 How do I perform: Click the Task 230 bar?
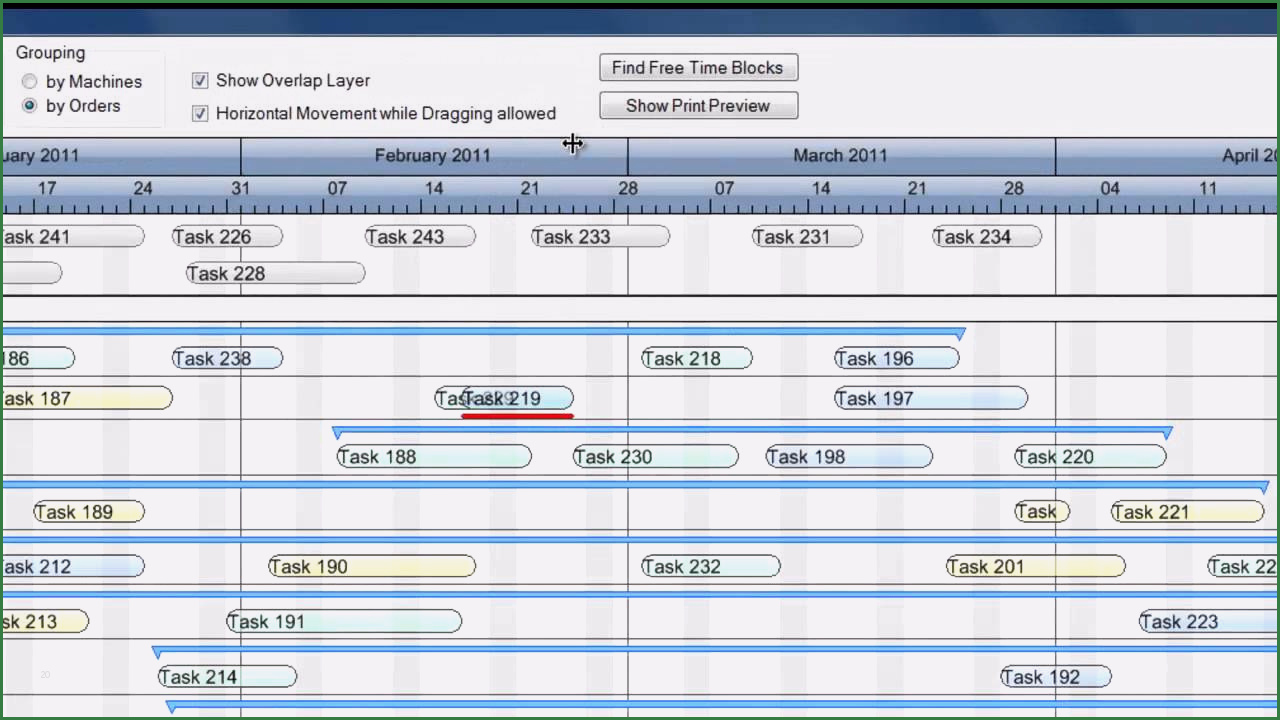[x=655, y=457]
